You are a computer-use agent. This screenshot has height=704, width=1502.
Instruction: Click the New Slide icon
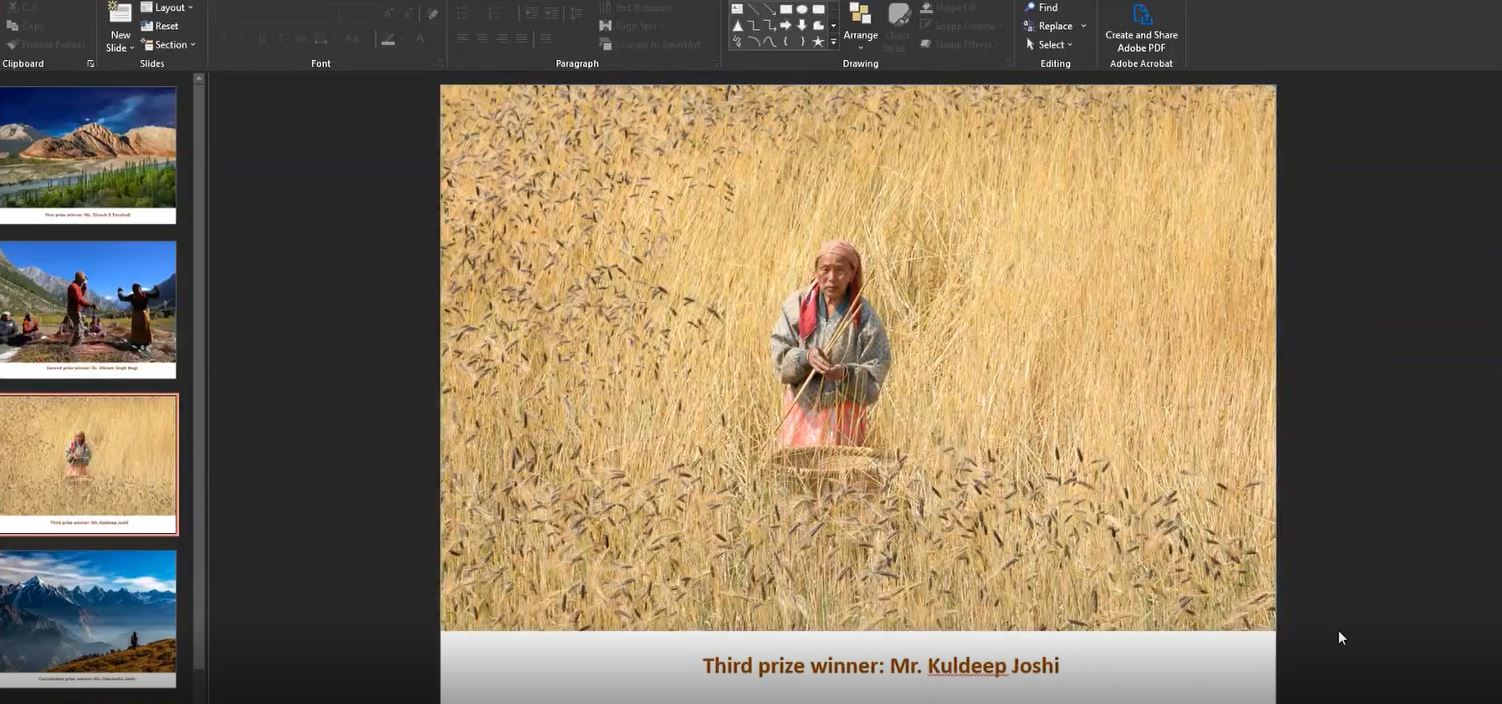[x=120, y=14]
